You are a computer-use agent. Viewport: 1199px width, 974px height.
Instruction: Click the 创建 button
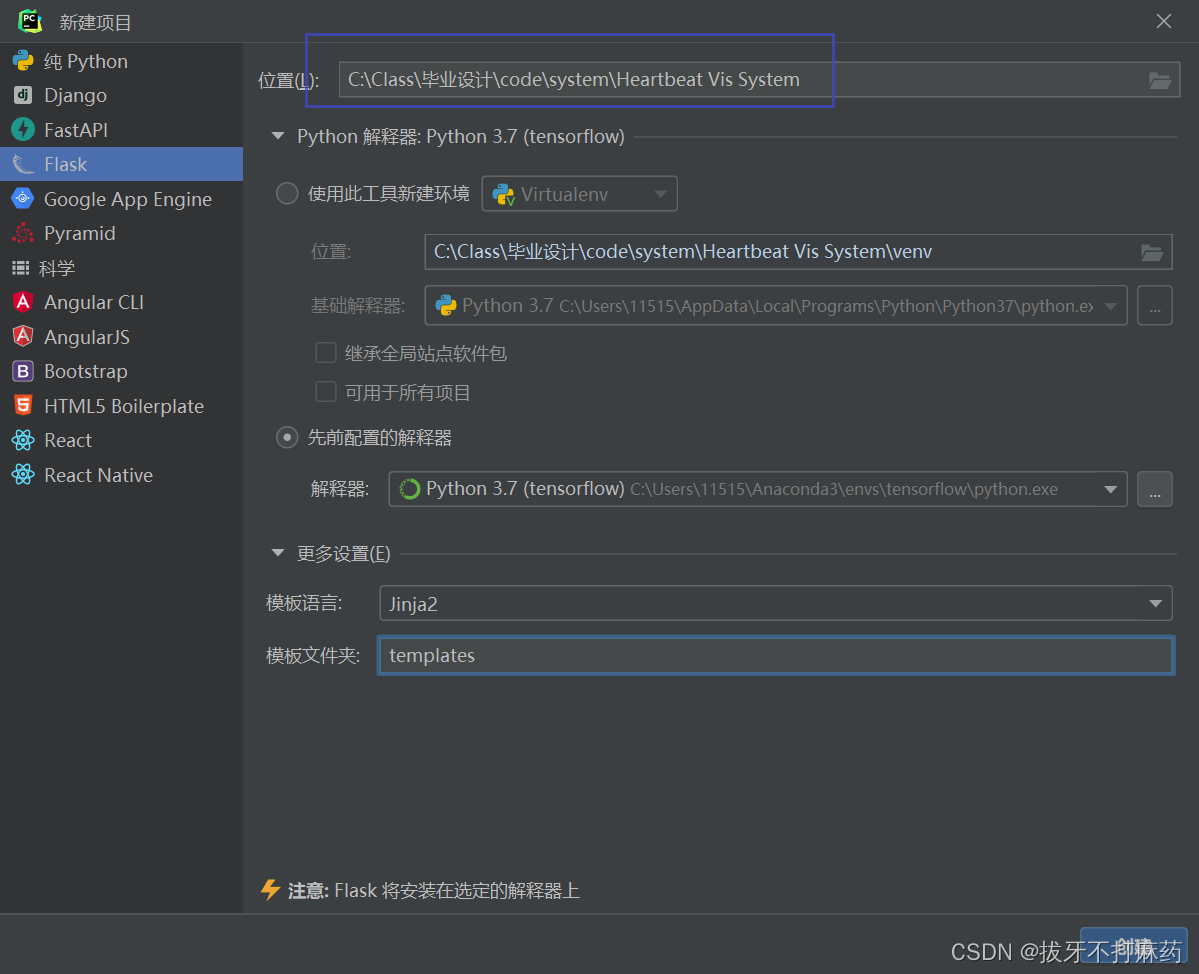(1133, 946)
